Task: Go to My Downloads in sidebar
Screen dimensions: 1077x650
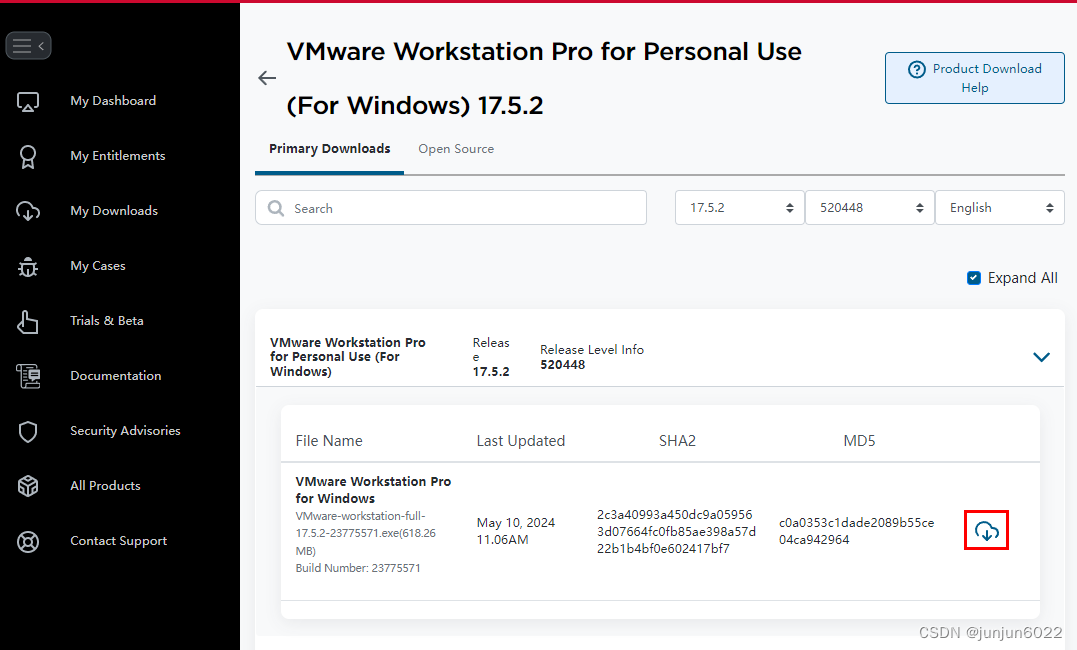Action: pyautogui.click(x=114, y=211)
